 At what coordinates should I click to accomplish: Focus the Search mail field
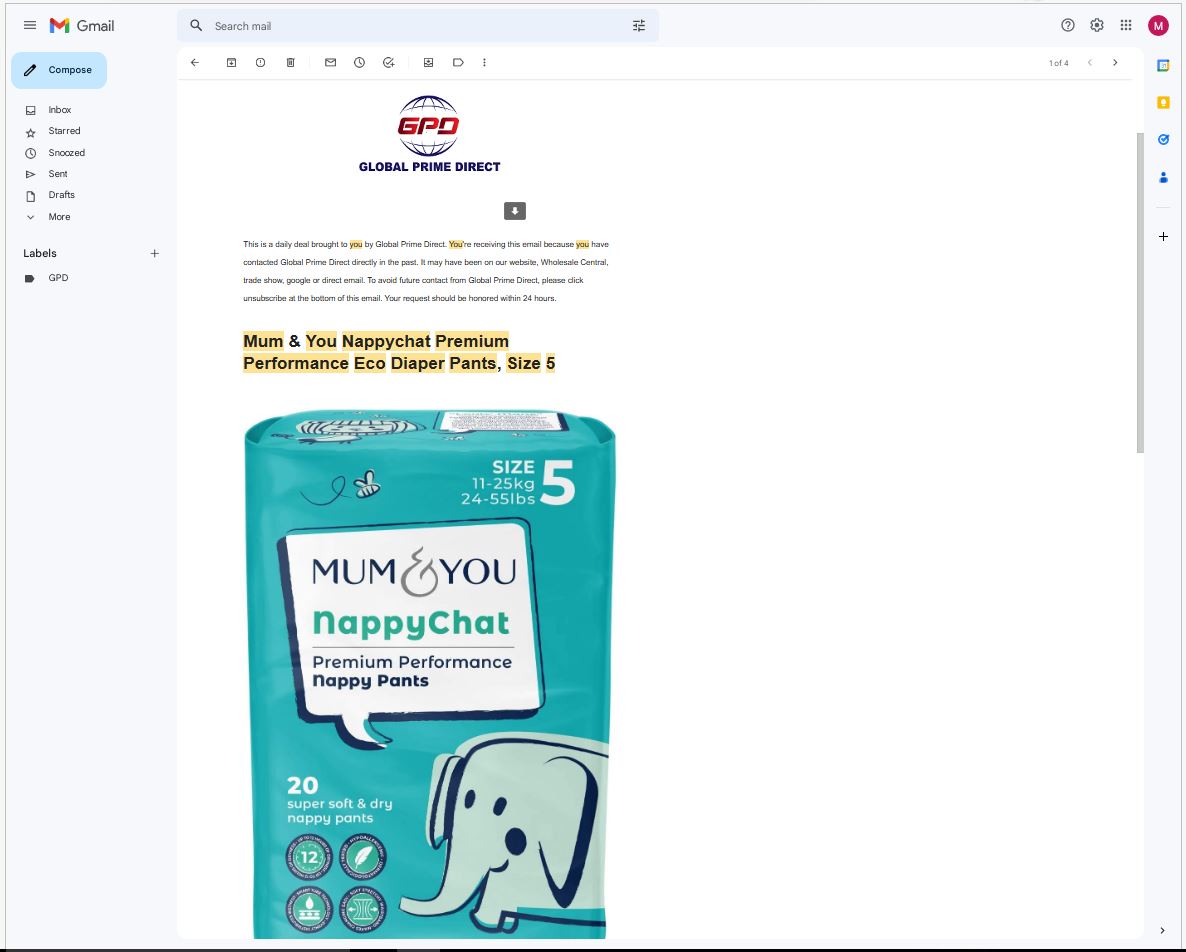(x=418, y=26)
